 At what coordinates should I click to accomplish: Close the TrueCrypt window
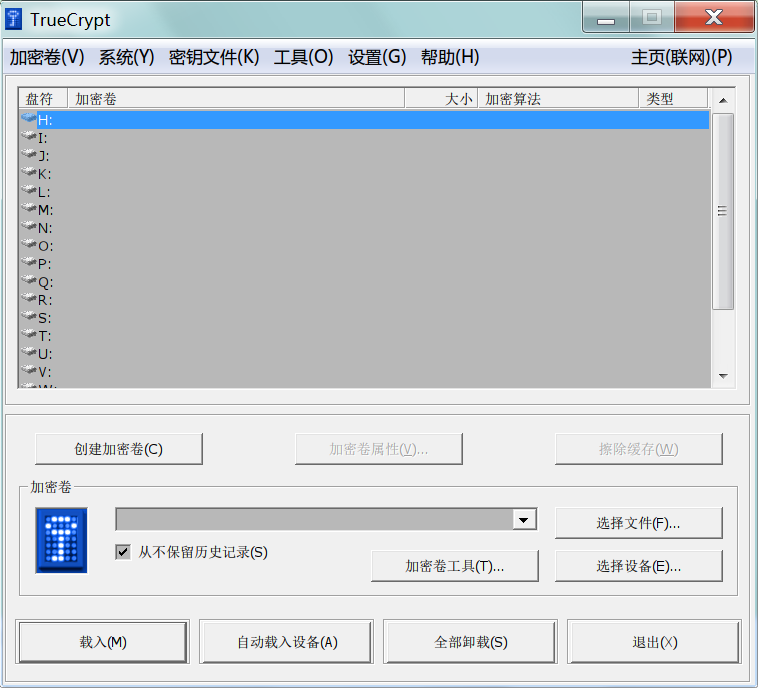click(714, 17)
